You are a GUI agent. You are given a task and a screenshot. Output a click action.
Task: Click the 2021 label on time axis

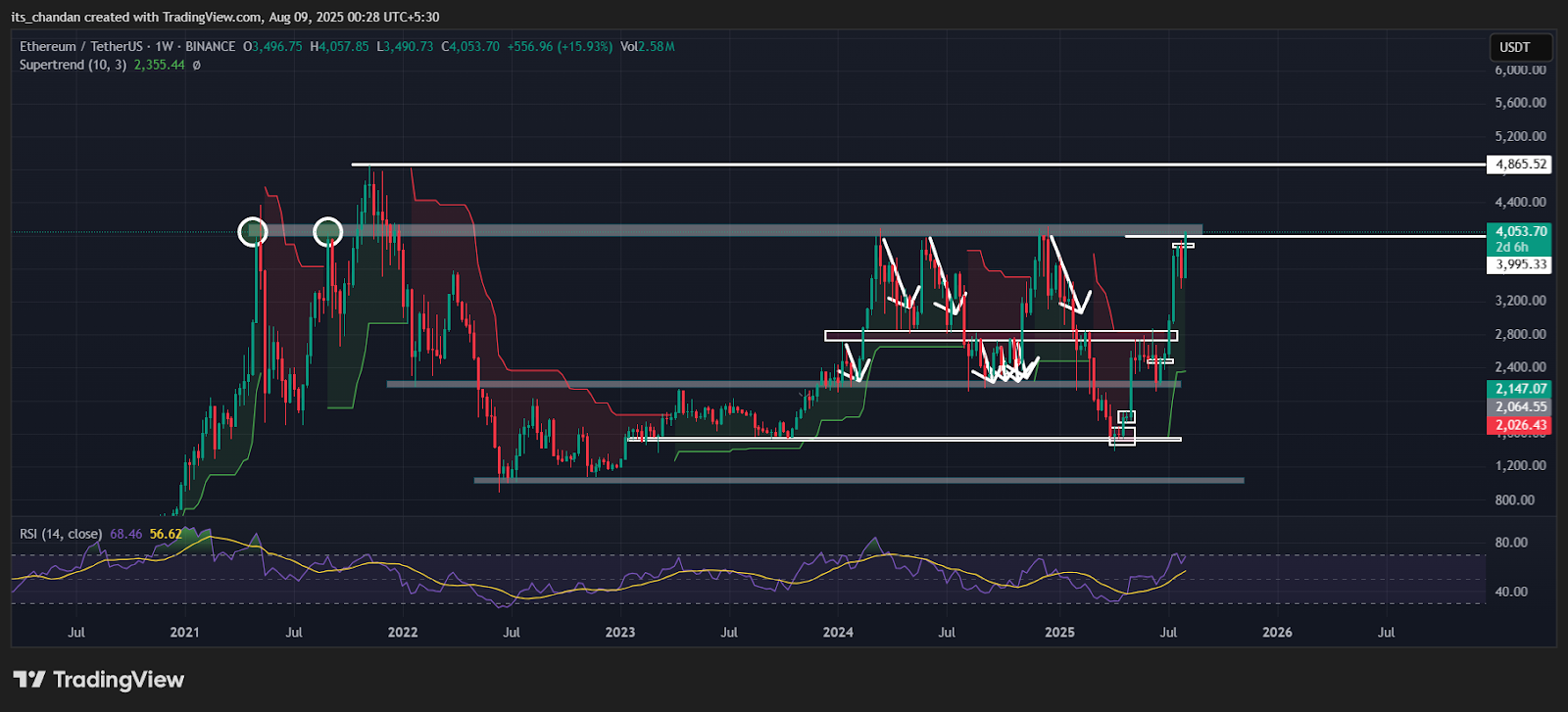click(184, 632)
